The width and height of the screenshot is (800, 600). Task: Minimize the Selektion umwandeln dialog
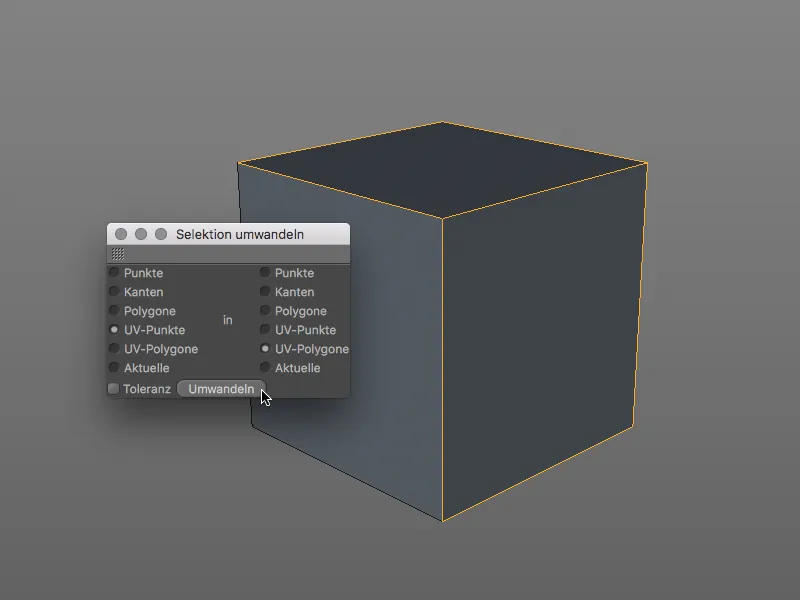141,234
